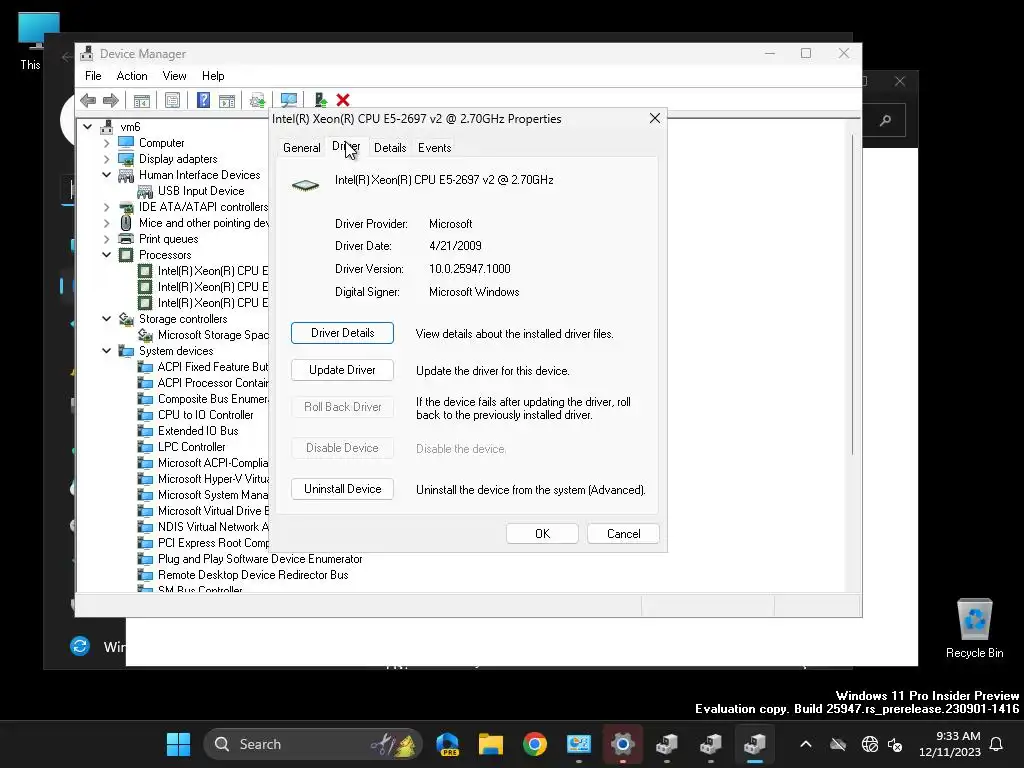Screen dimensions: 1024x768
Task: Open Microsoft Edge PRE in taskbar
Action: 447,744
